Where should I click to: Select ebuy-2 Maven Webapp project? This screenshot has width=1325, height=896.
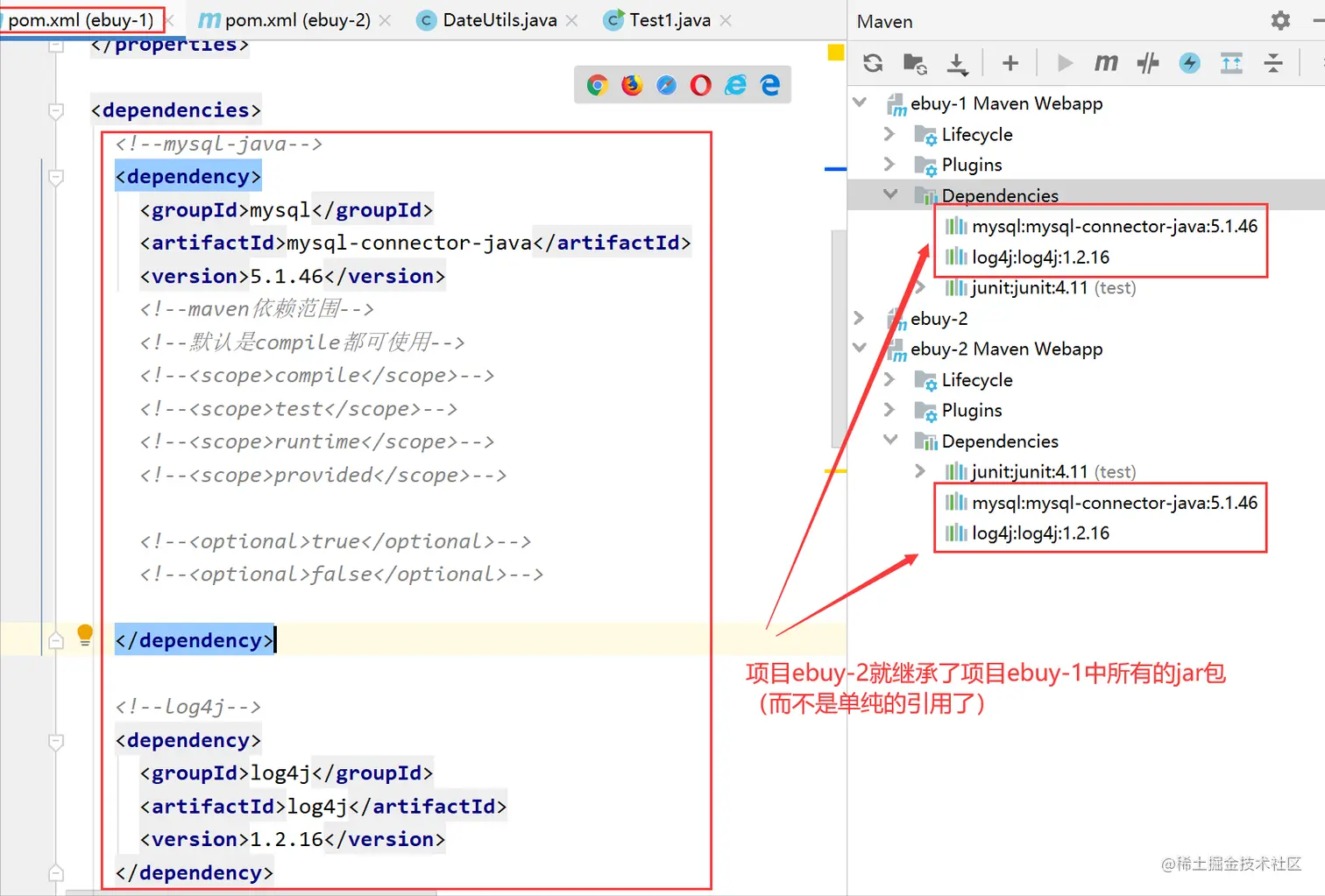(1006, 349)
